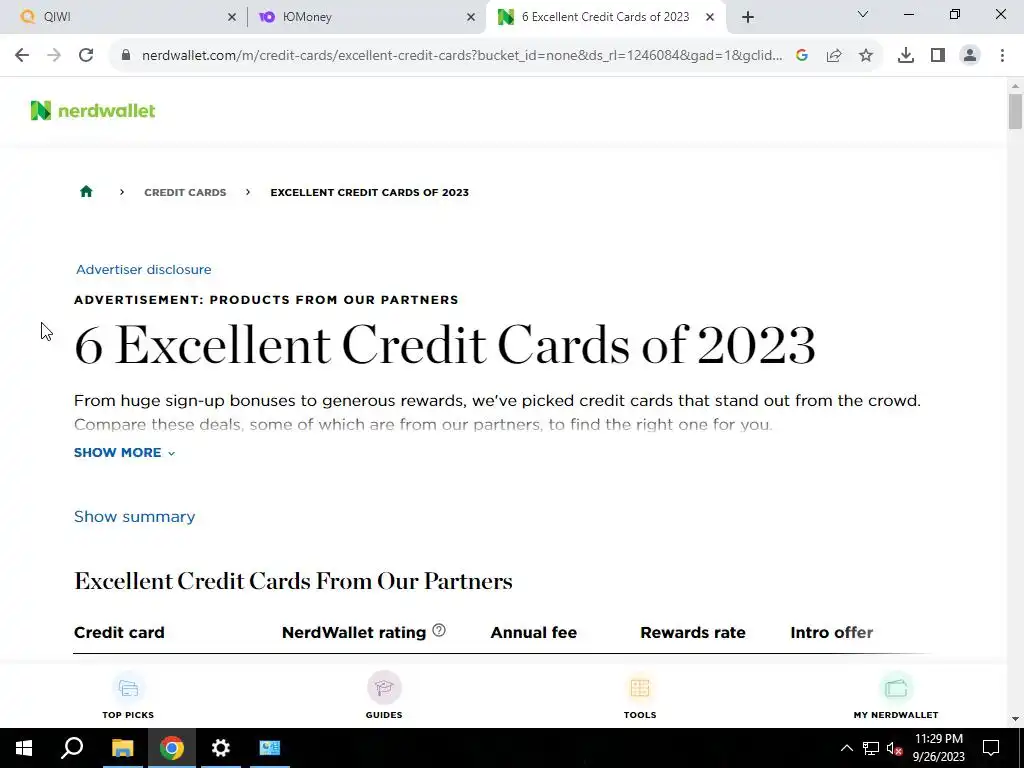Open the Top Picks icon

[x=128, y=688]
